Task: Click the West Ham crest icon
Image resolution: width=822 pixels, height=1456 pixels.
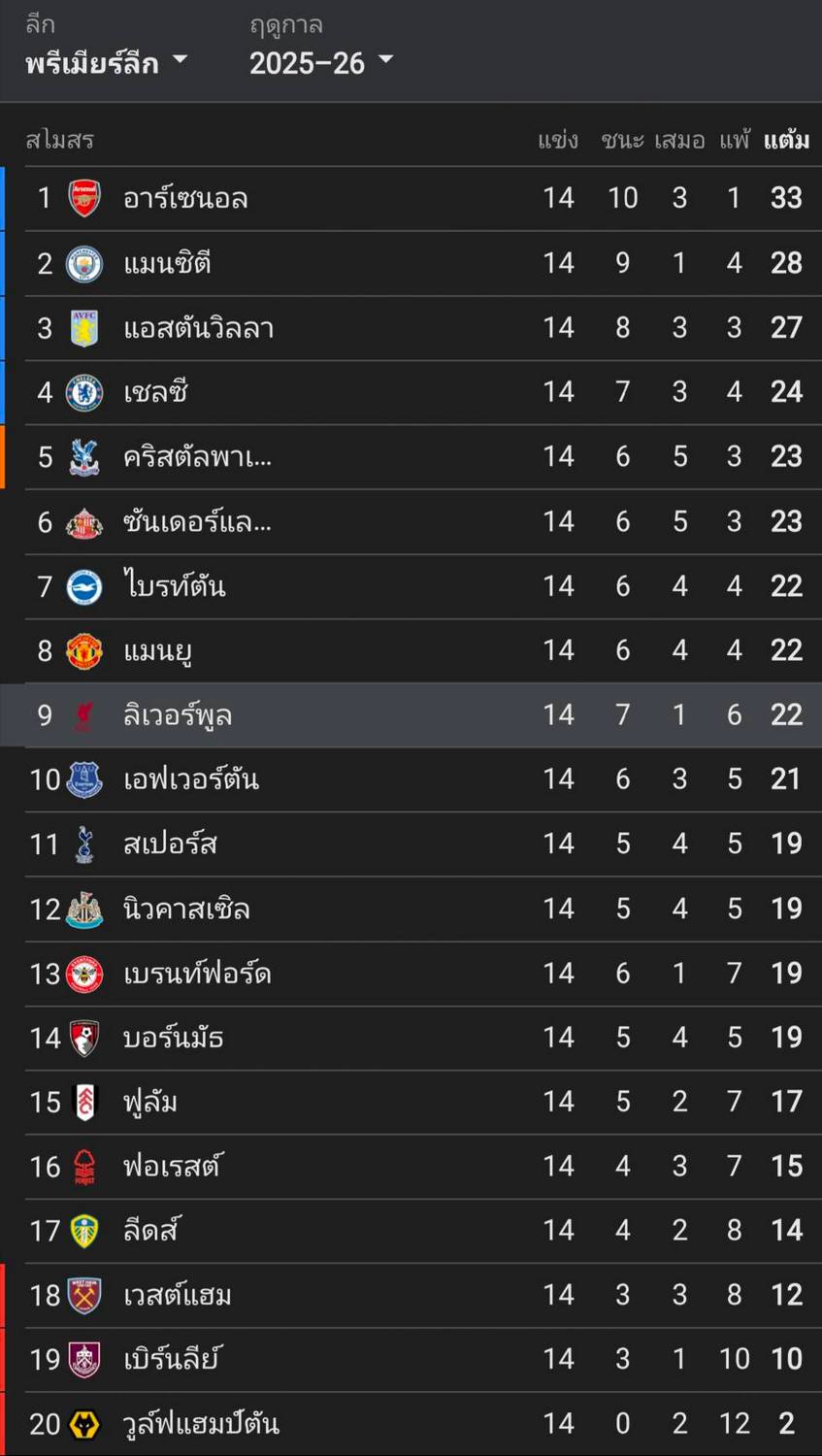Action: pos(84,1295)
